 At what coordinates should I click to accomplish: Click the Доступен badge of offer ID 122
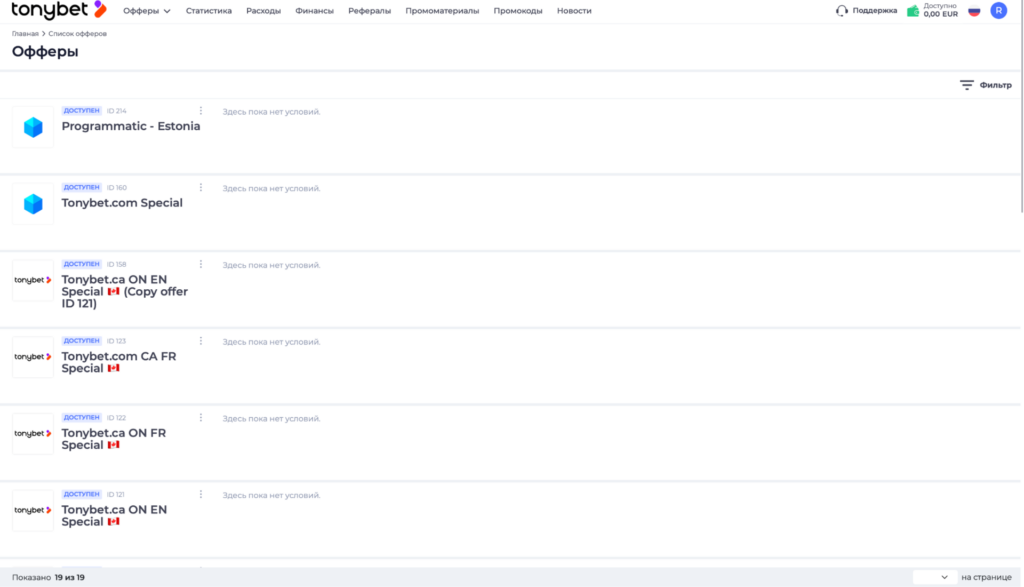click(x=82, y=418)
